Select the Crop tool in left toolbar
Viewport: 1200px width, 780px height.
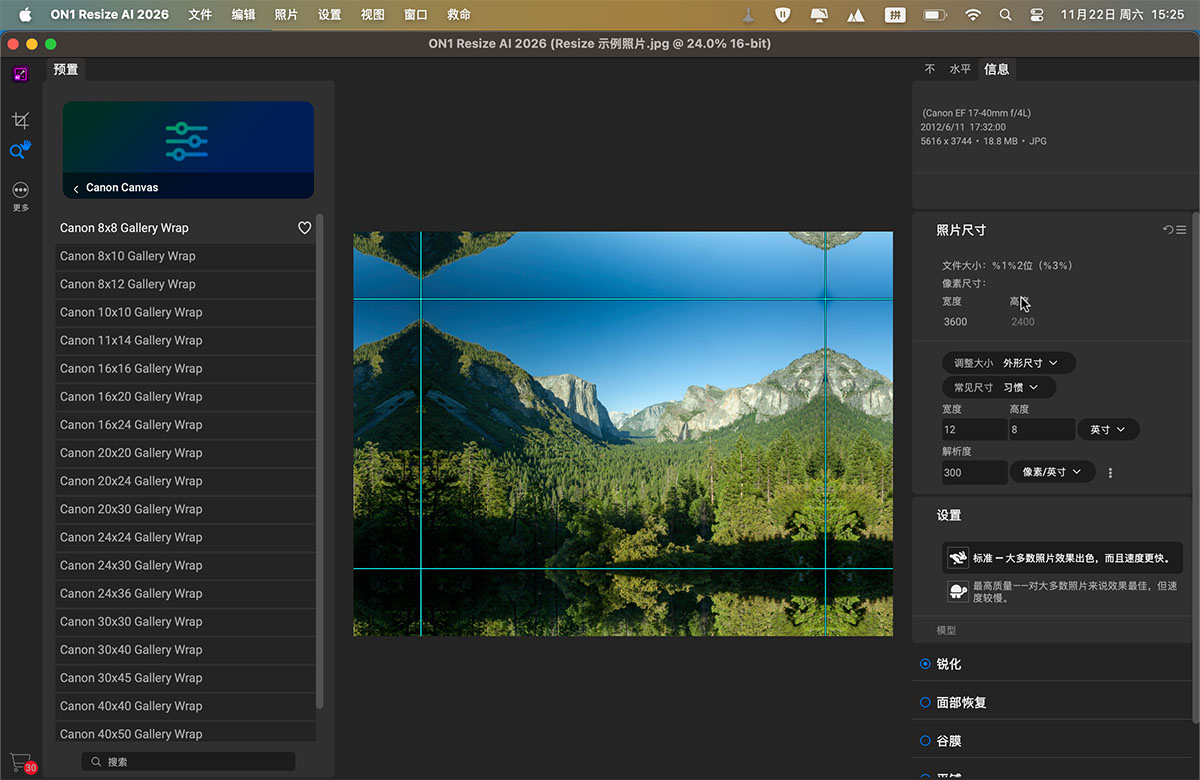tap(20, 120)
